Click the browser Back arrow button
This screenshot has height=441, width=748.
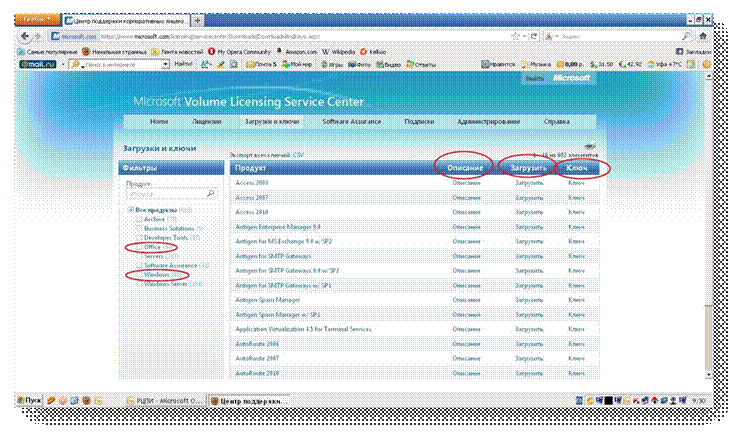(25, 36)
